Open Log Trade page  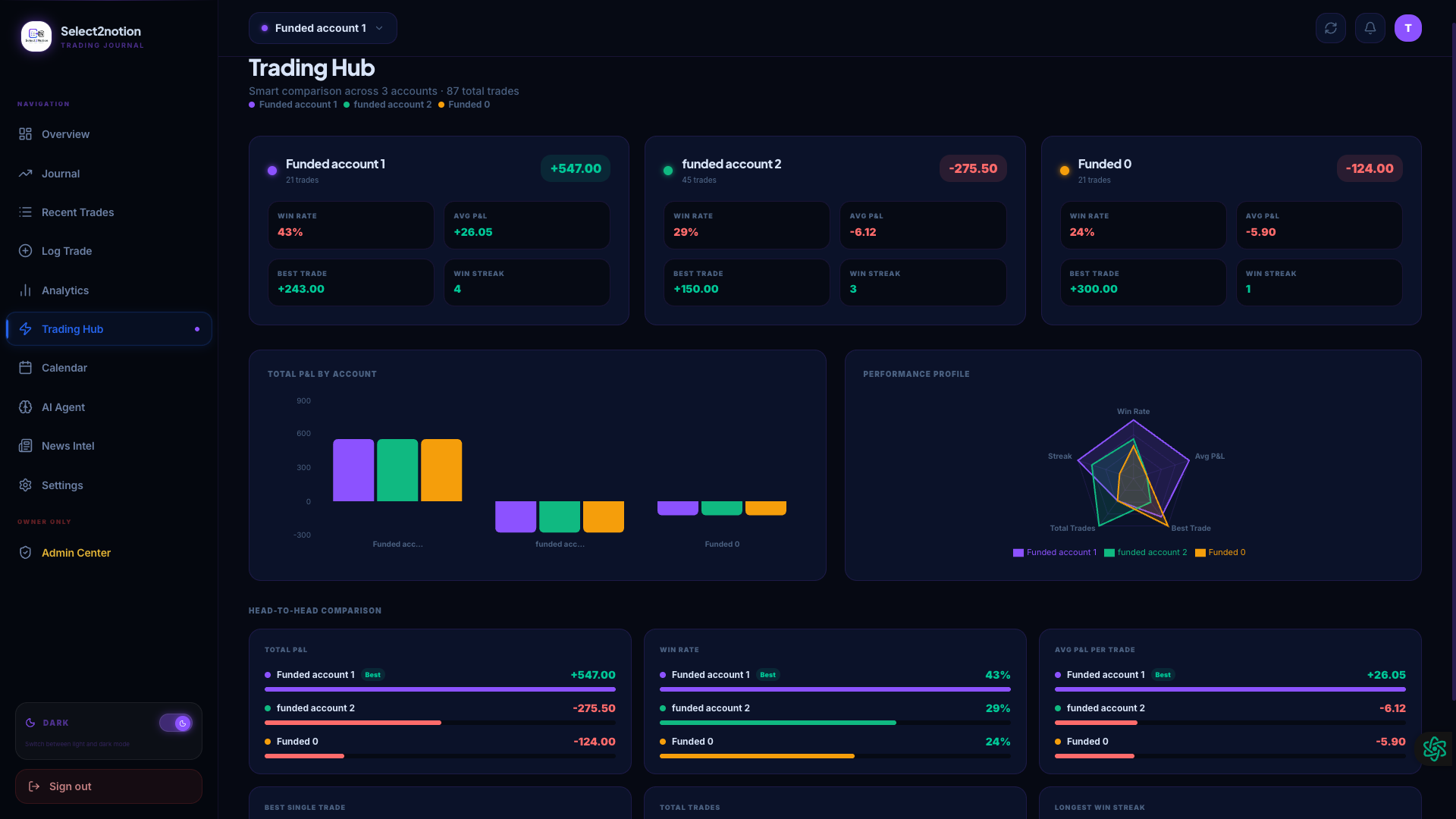[108, 251]
